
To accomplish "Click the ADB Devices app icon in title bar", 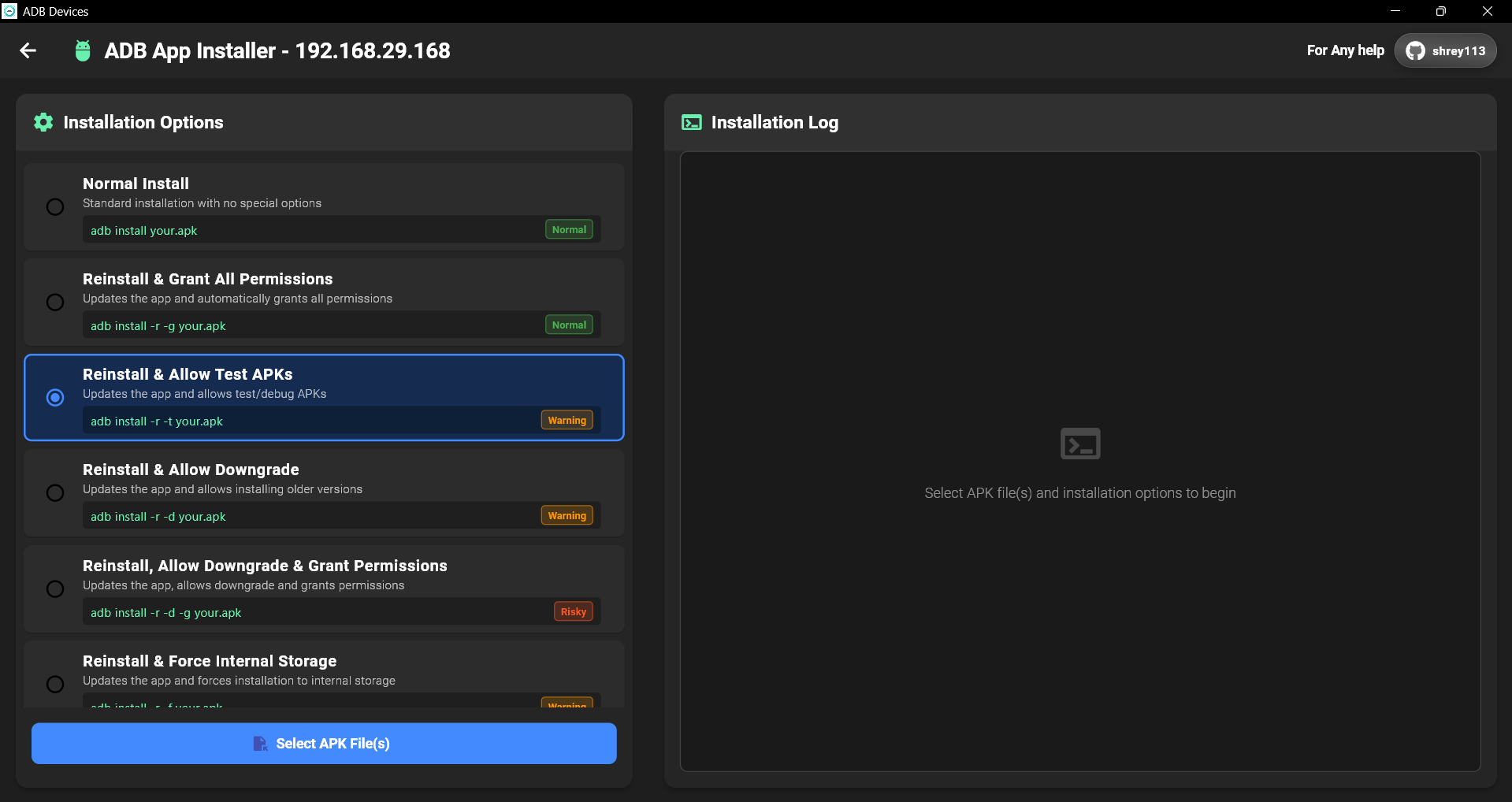I will click(9, 11).
